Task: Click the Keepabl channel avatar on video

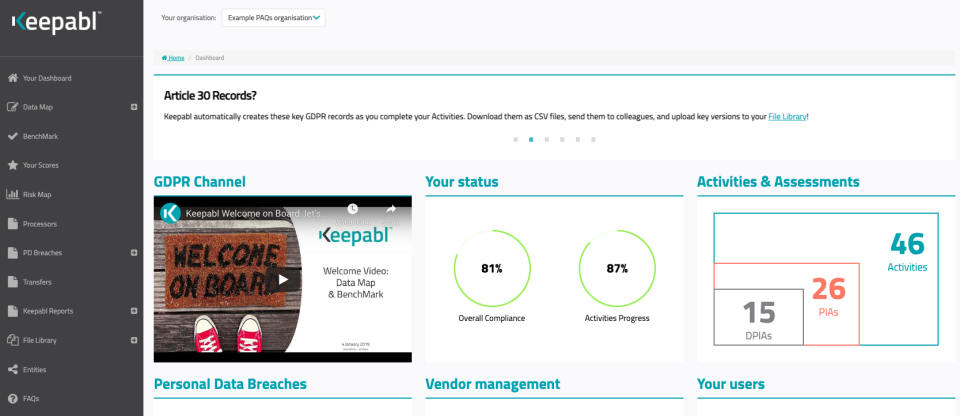Action: [x=170, y=213]
